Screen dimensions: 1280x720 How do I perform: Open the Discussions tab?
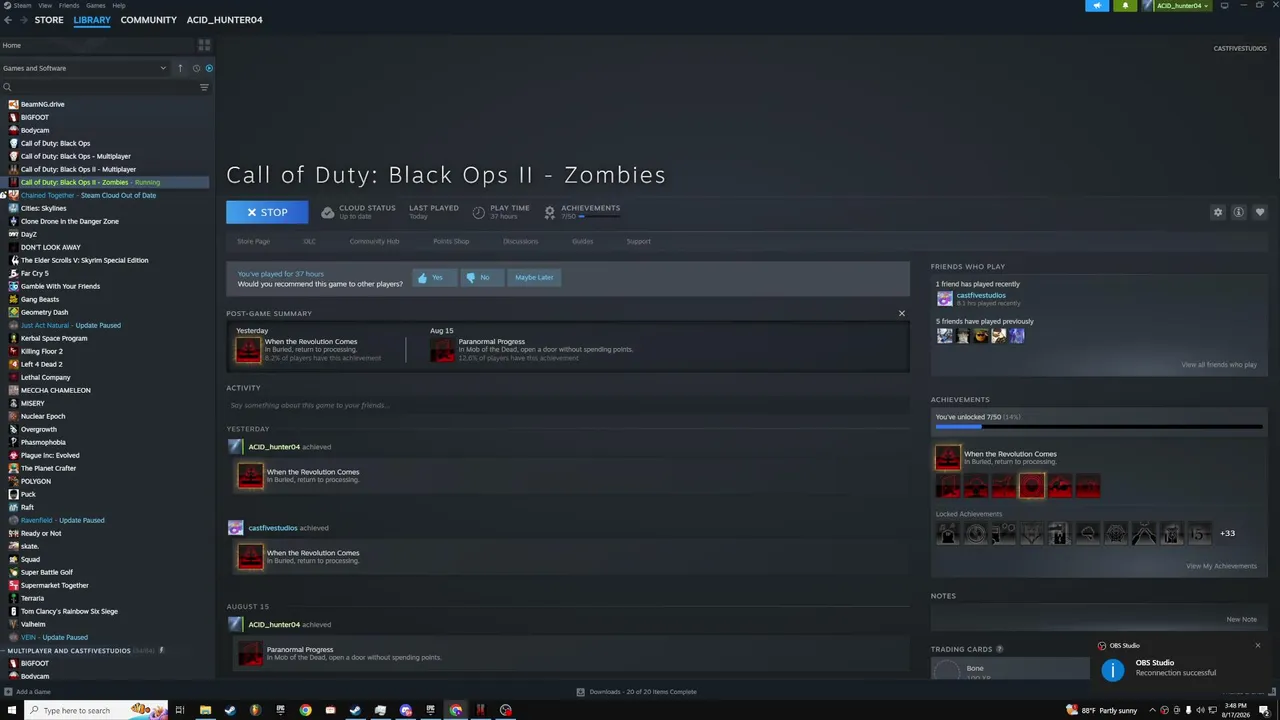(520, 241)
